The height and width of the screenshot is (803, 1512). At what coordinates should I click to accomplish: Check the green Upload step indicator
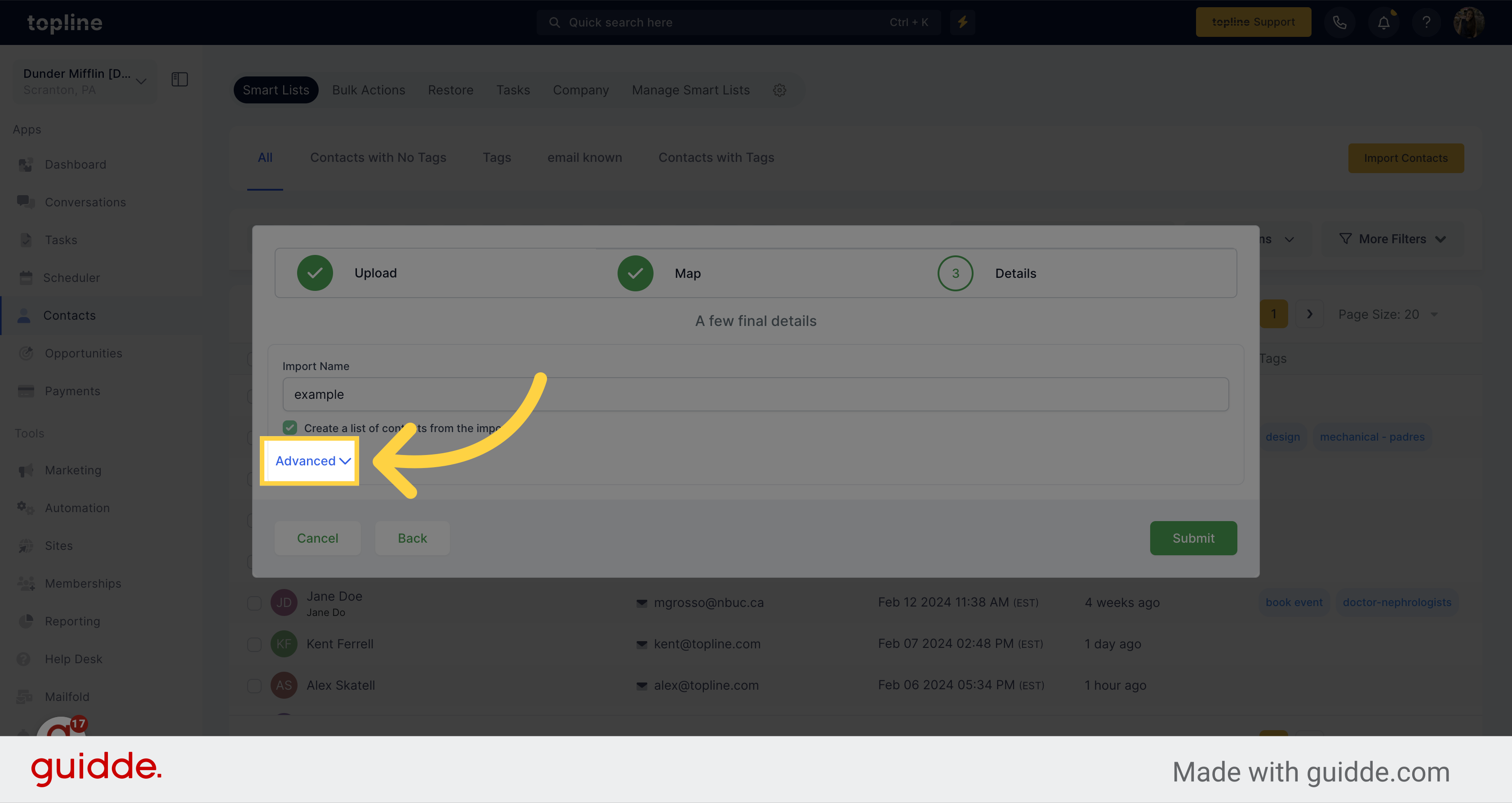pyautogui.click(x=315, y=273)
